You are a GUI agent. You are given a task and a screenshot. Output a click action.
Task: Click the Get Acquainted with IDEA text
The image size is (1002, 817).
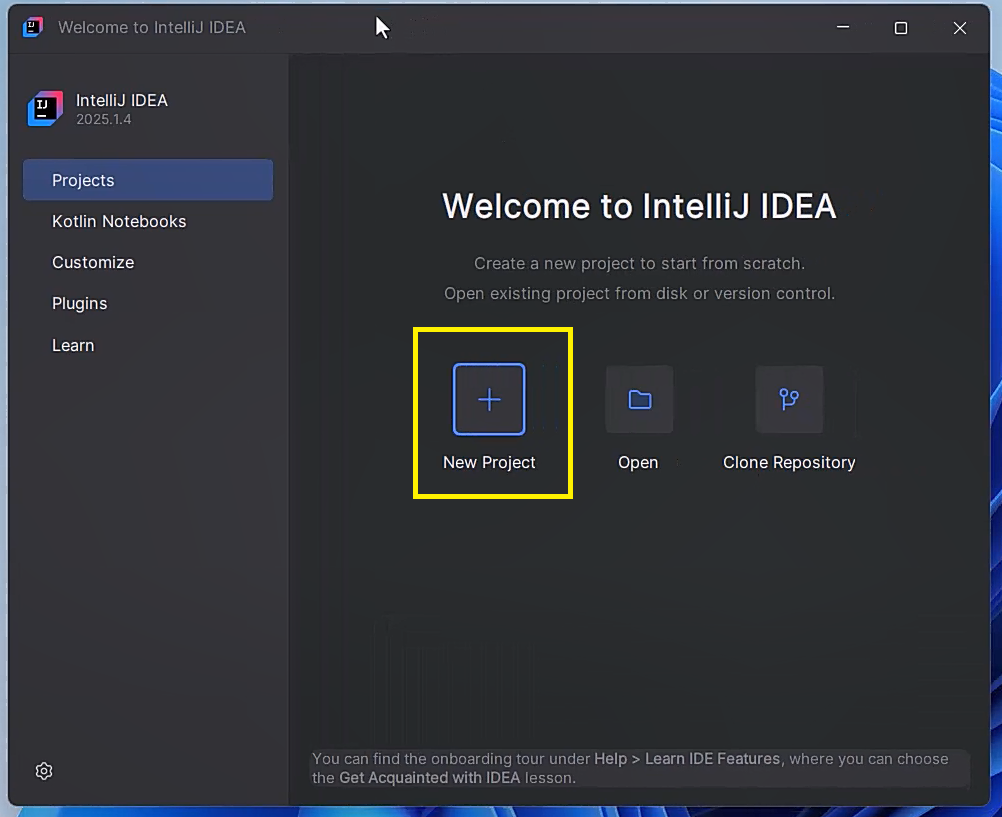coord(428,778)
